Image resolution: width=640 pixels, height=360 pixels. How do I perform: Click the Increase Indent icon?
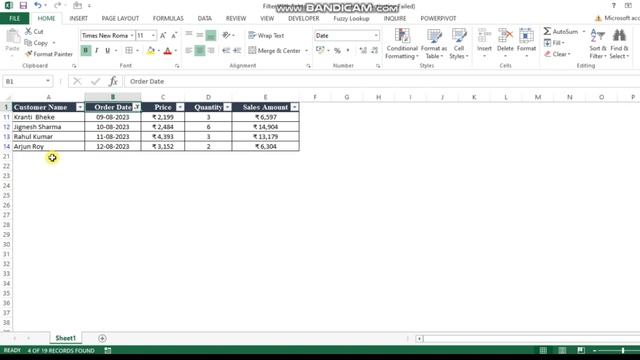237,50
